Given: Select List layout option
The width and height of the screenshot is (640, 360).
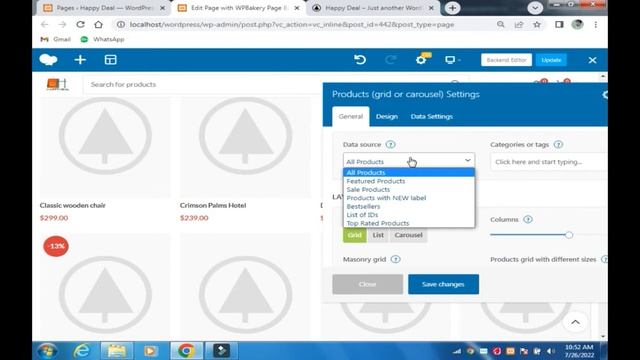Looking at the screenshot, I should coord(378,235).
